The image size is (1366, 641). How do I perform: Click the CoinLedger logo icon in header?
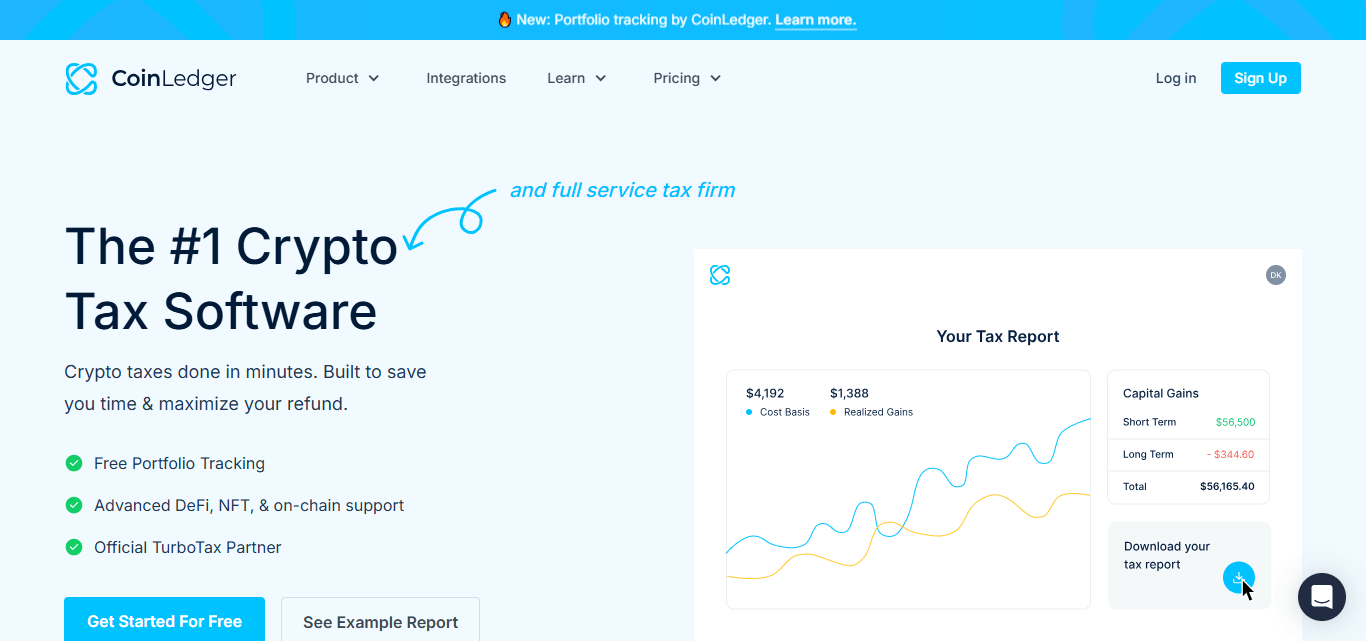(x=81, y=79)
